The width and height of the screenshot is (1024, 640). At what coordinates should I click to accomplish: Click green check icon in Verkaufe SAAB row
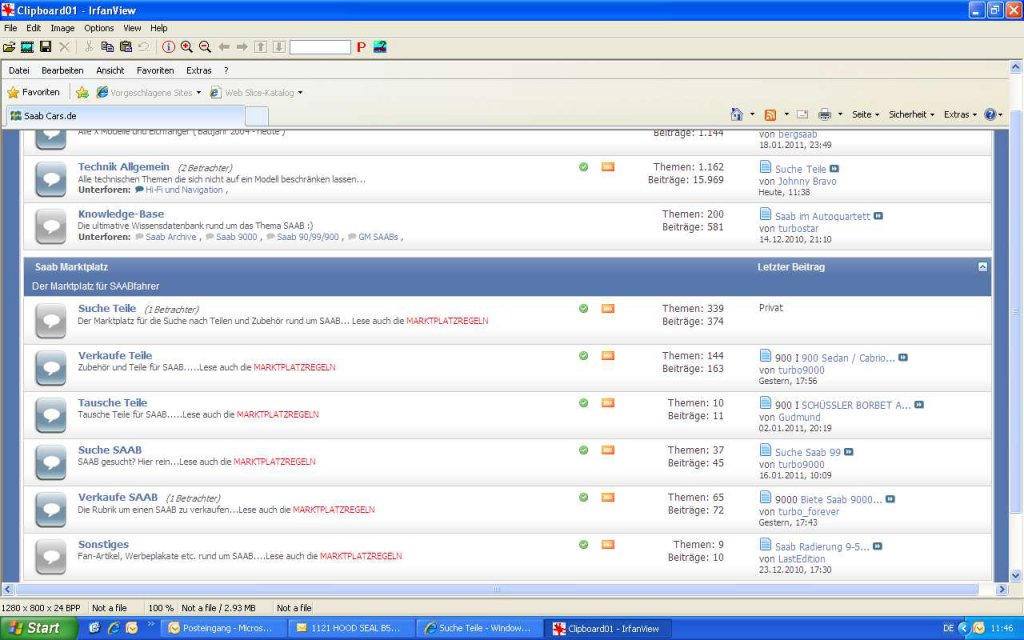[x=583, y=498]
